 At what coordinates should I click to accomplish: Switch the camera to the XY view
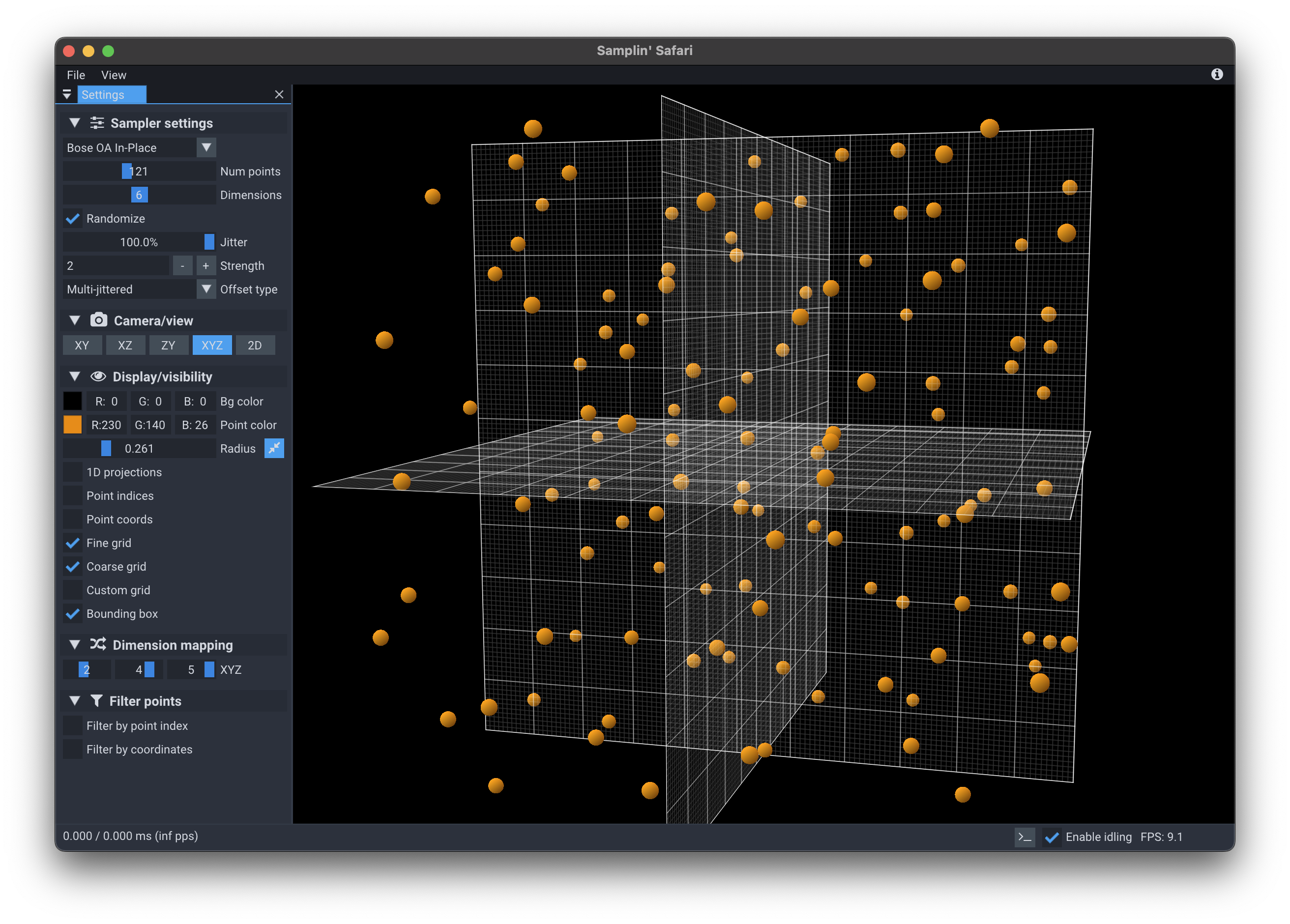click(82, 345)
